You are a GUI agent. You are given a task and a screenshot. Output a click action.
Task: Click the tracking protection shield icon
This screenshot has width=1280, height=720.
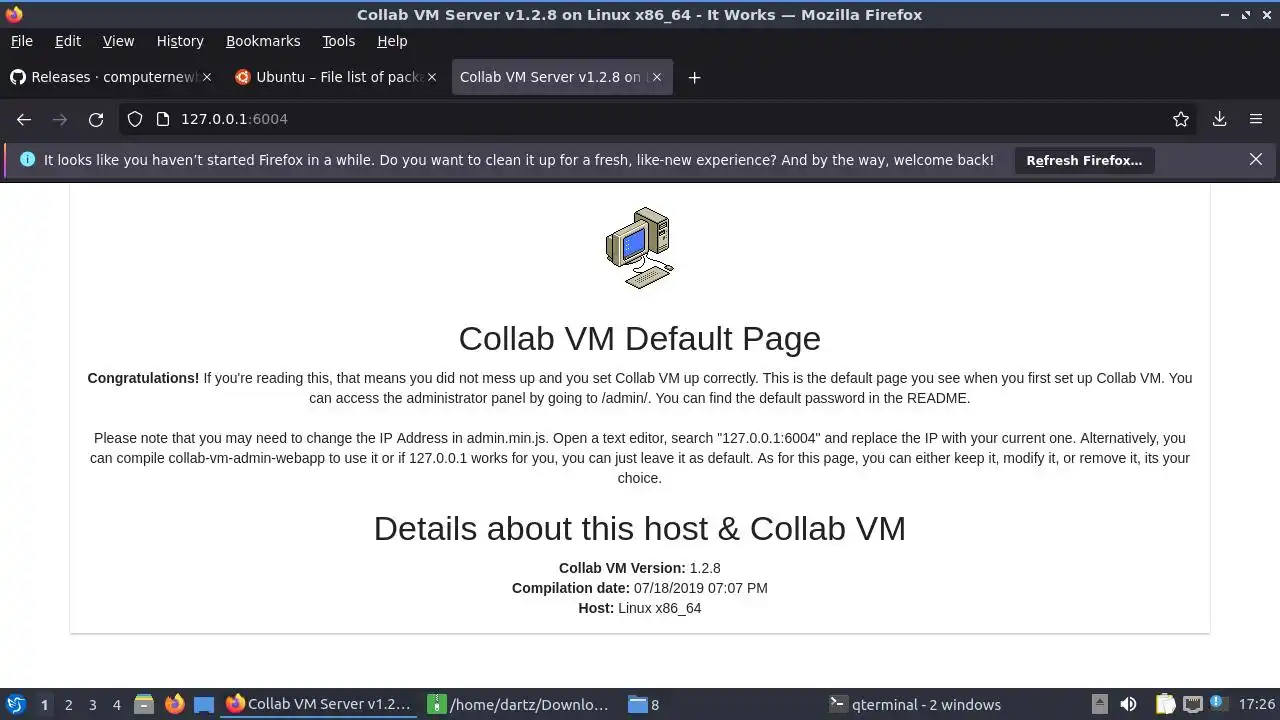click(x=135, y=119)
